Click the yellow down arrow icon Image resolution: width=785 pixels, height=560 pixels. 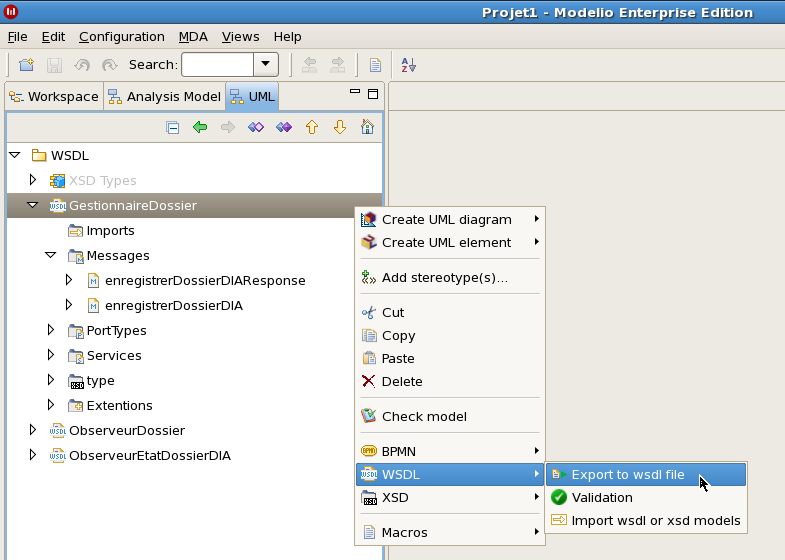pos(340,127)
